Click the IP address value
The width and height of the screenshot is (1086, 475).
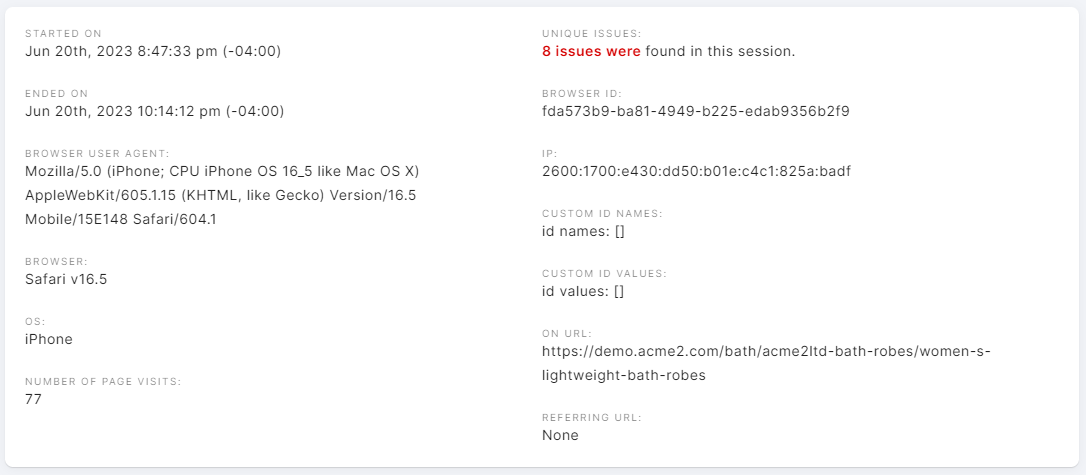point(696,172)
